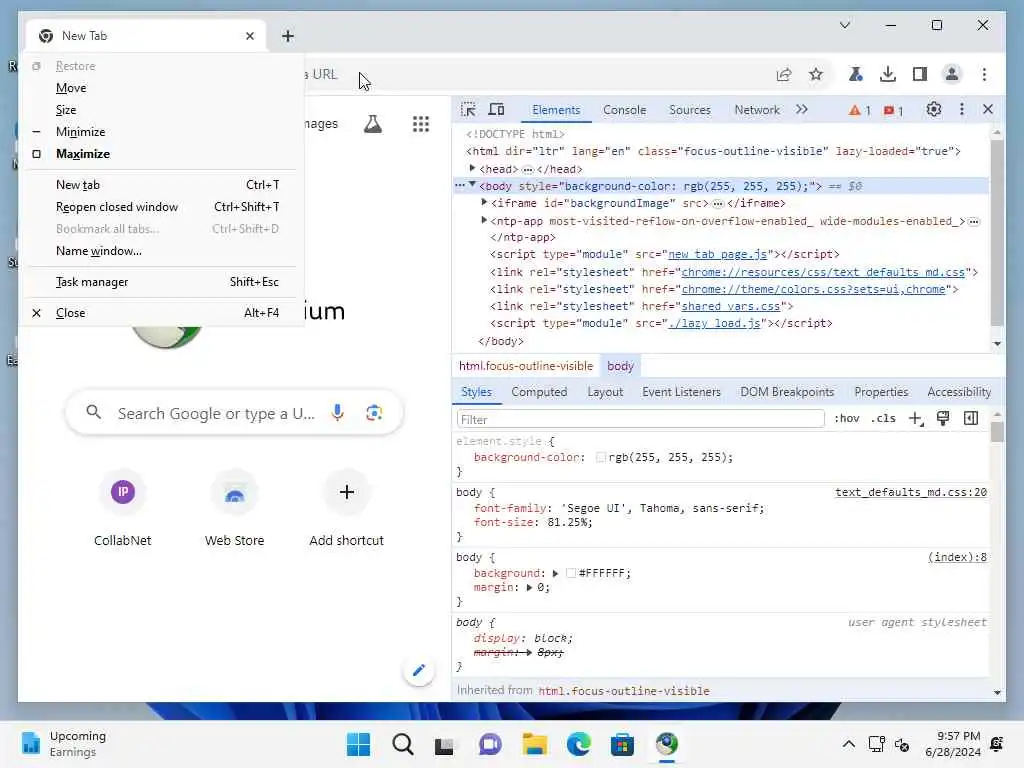Image resolution: width=1024 pixels, height=768 pixels.
Task: Select Maximize in the window menu
Action: pyautogui.click(x=163, y=154)
